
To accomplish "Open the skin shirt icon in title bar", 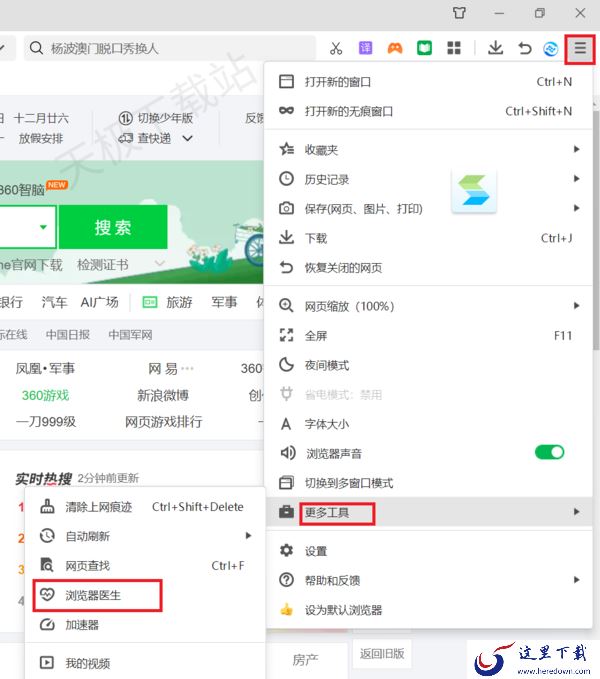I will 459,13.
